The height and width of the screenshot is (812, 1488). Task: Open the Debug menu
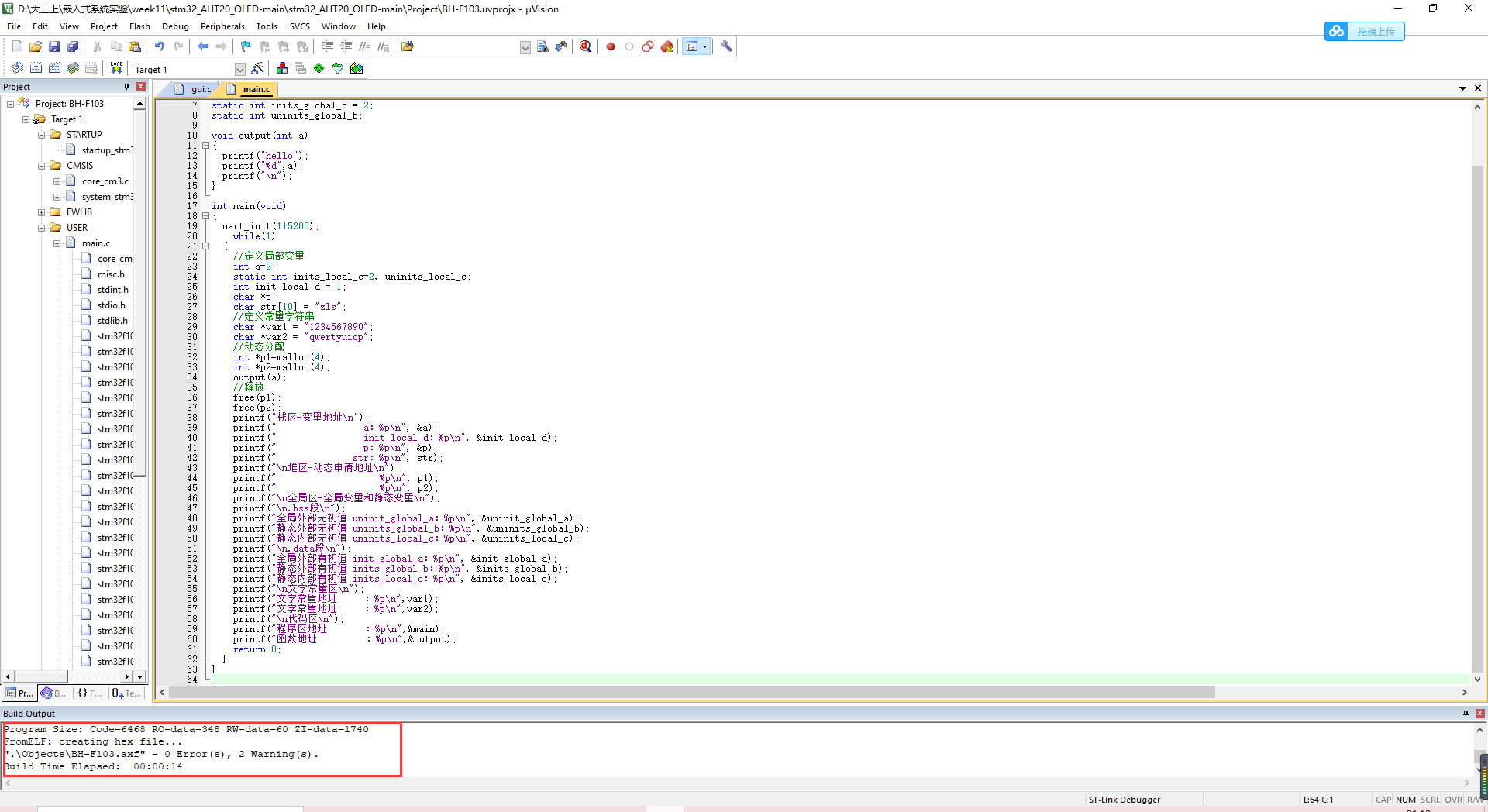click(x=175, y=26)
